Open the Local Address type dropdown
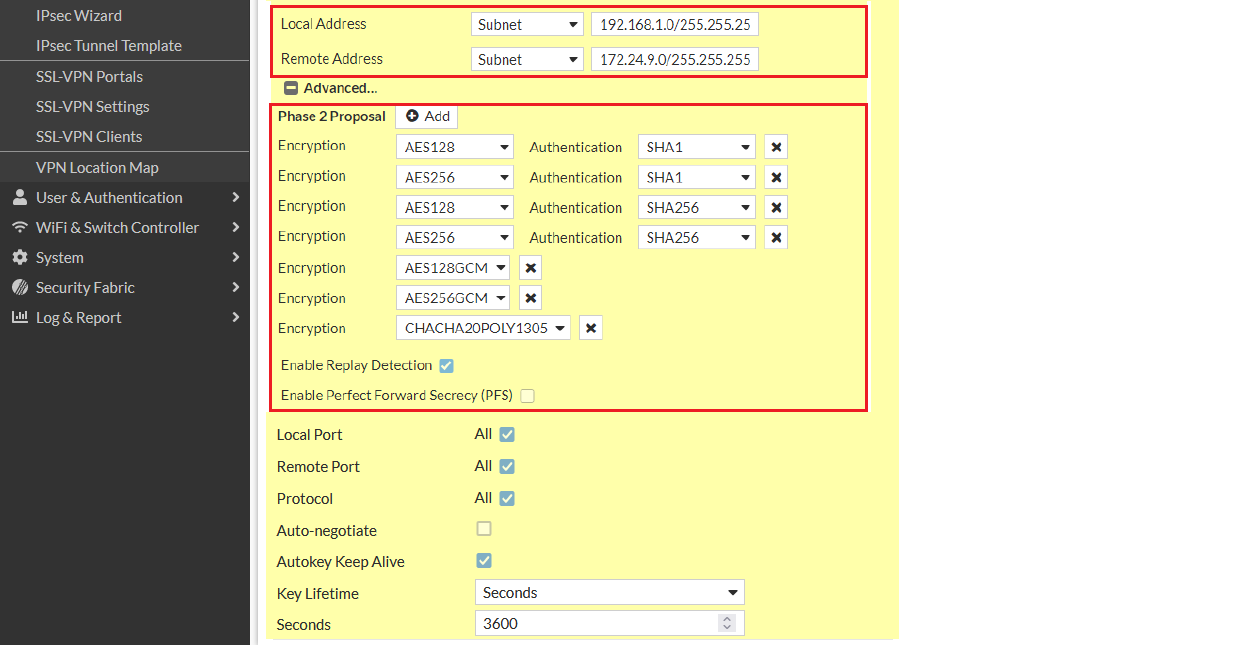This screenshot has width=1233, height=645. [527, 24]
